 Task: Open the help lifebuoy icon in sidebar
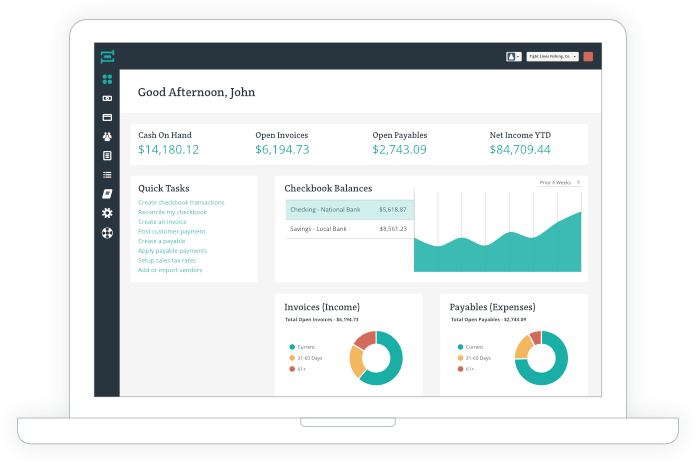[x=107, y=233]
